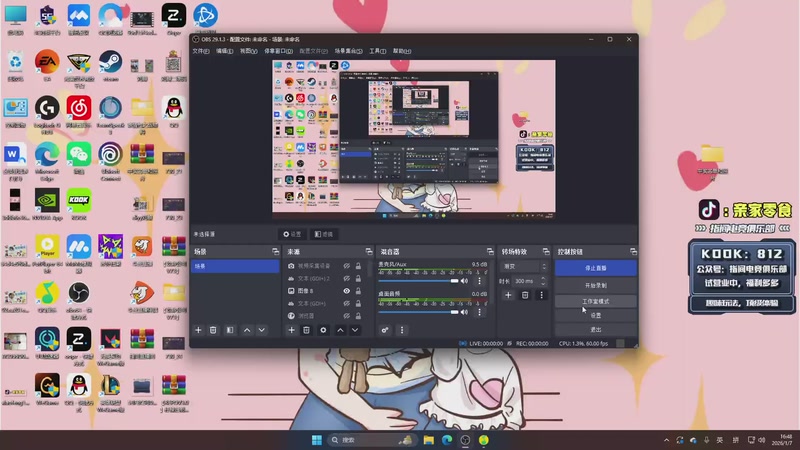Move source down arrow in 来源 panel
The image size is (800, 450).
pos(355,330)
